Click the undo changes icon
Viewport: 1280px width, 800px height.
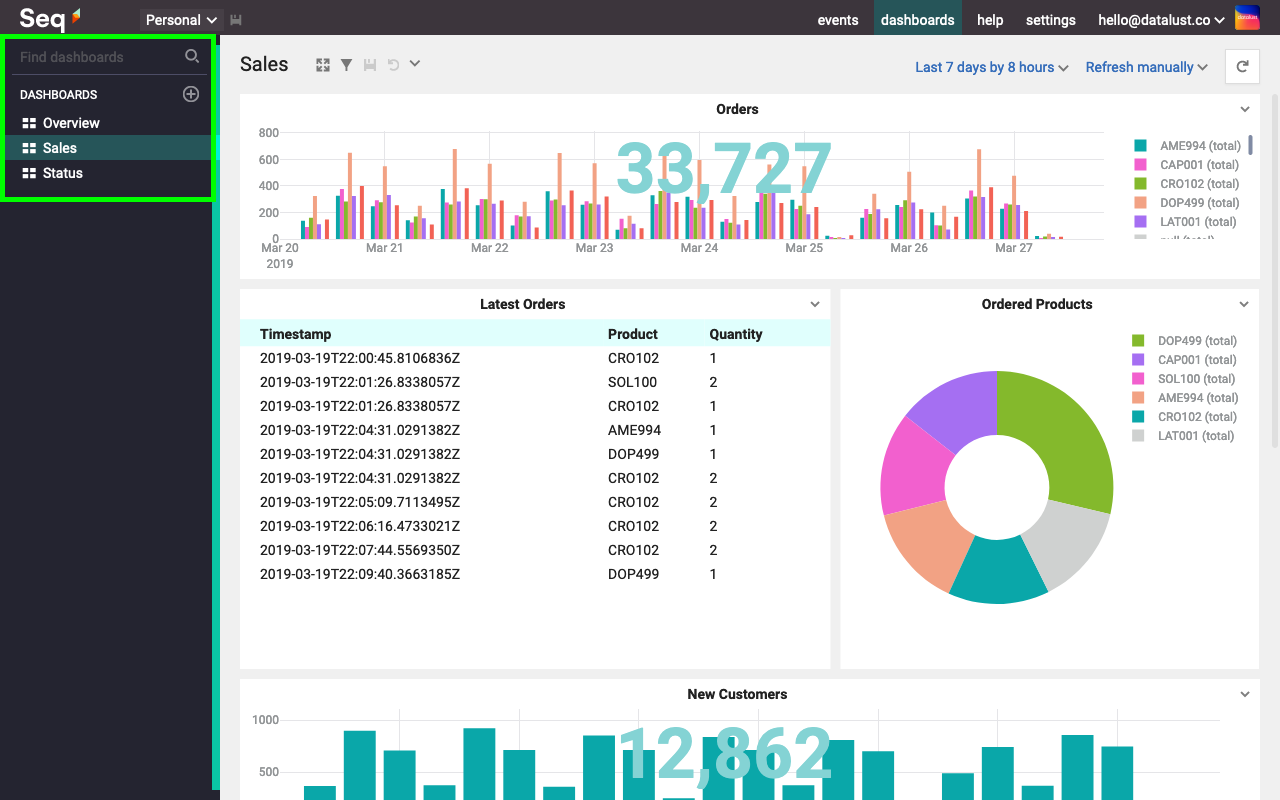(x=393, y=65)
